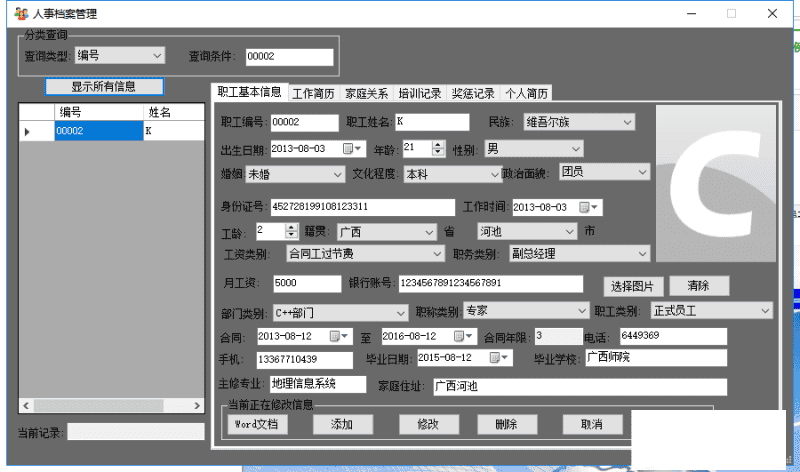Click the list's horizontal scrollbar left arrow
This screenshot has height=472, width=800.
(x=26, y=406)
